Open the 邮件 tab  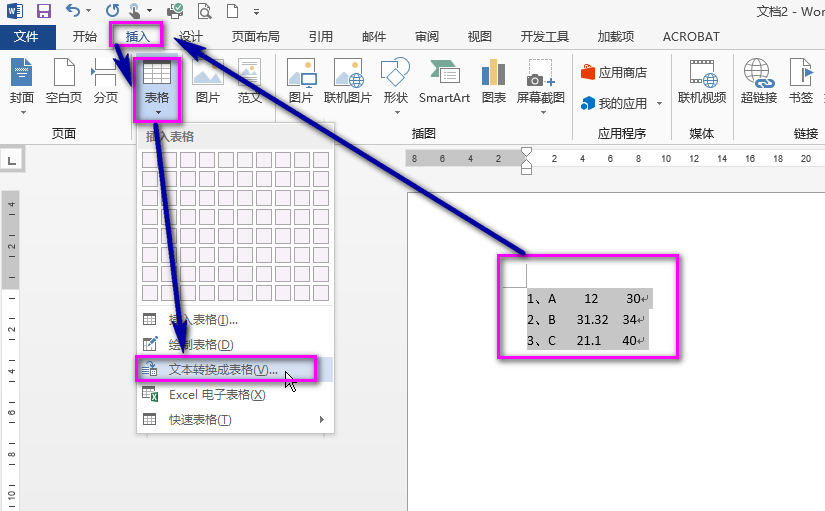tap(374, 36)
